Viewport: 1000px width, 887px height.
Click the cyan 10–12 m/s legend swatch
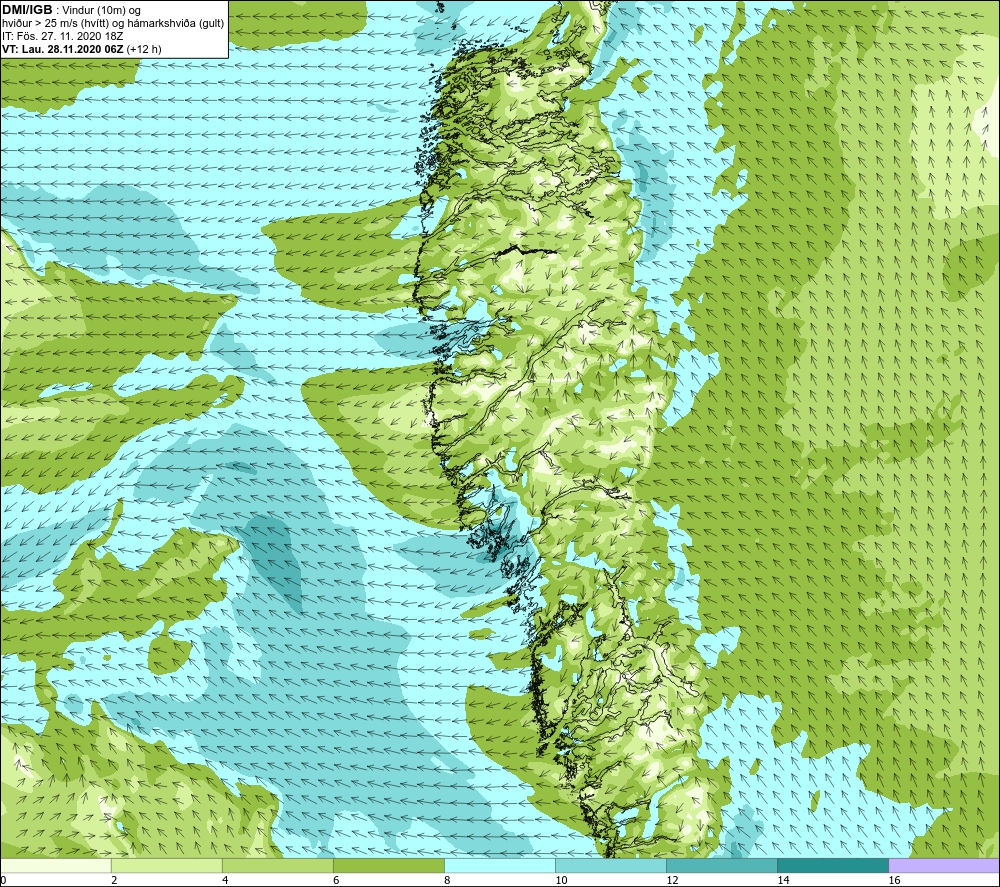[x=610, y=865]
